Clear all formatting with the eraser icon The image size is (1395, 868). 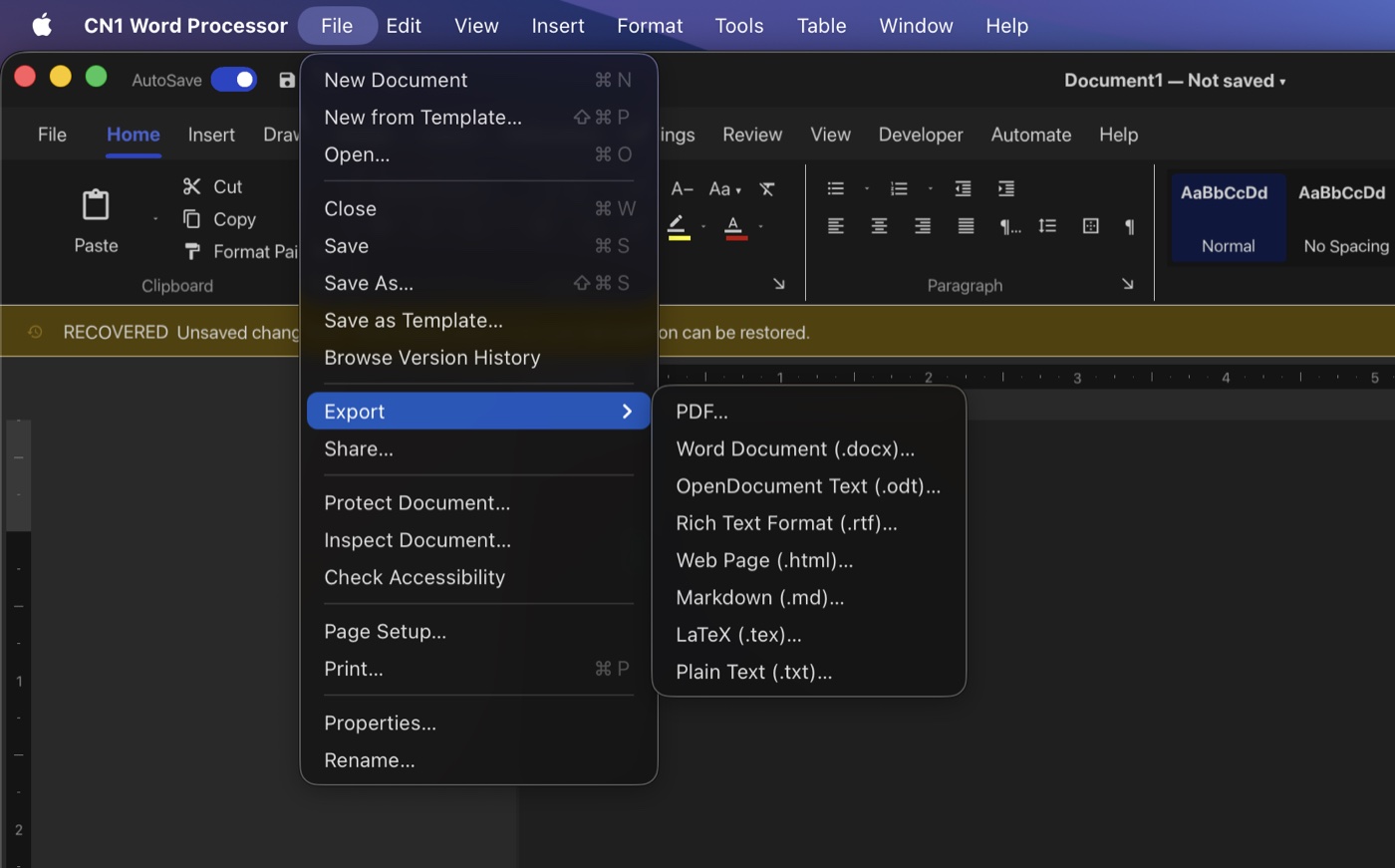766,188
